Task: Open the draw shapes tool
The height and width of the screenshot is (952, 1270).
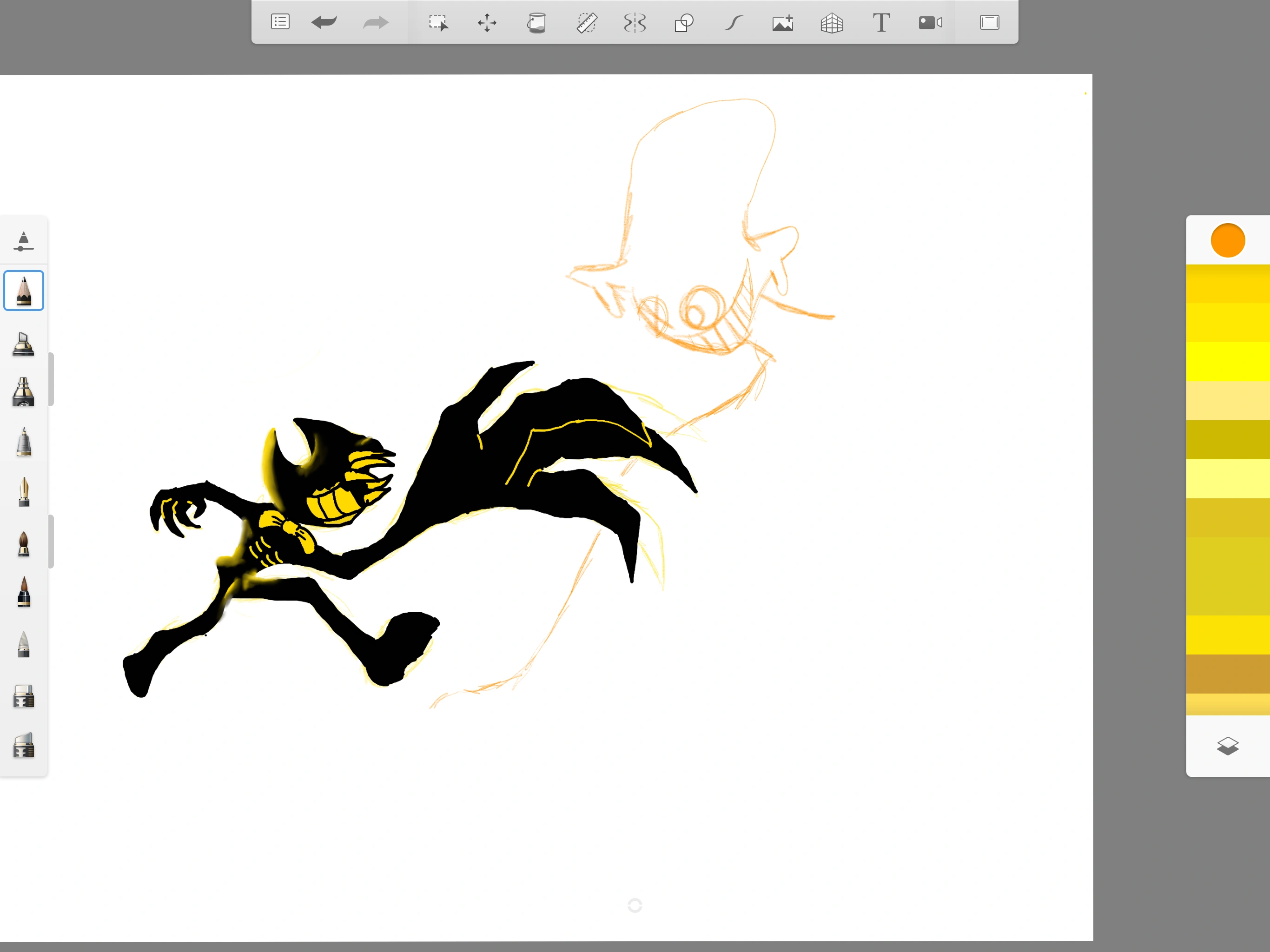Action: pos(684,23)
